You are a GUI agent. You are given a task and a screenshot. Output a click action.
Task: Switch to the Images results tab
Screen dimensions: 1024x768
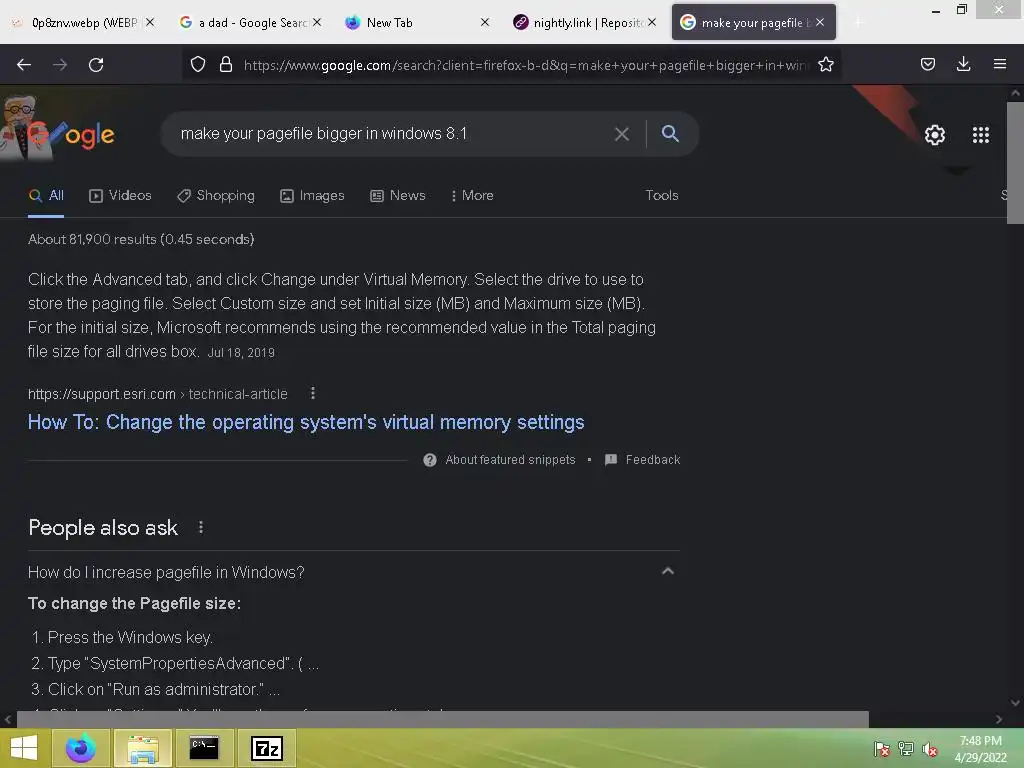click(312, 195)
